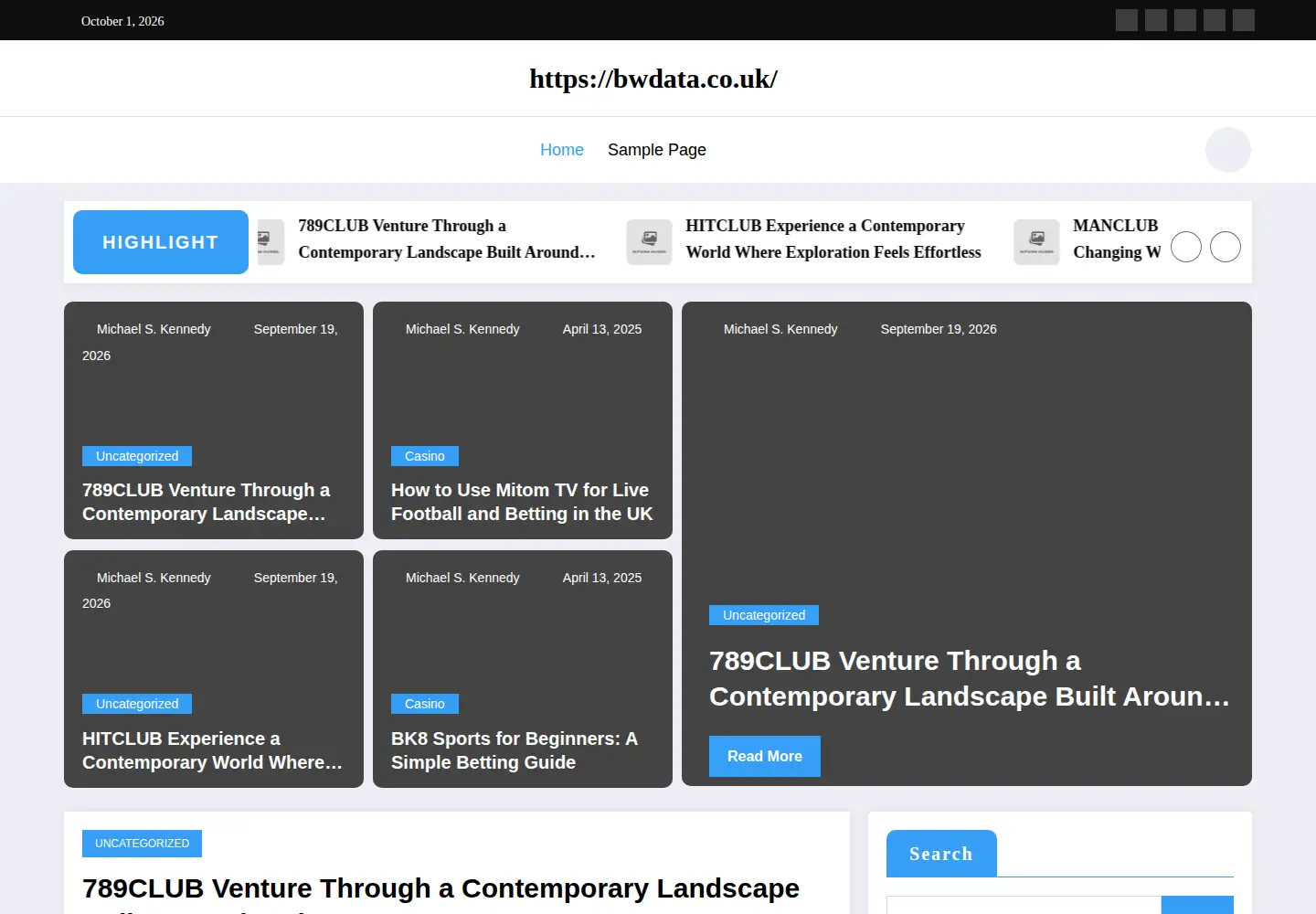Click the Search widget heading tab
Screen dimensions: 1316x914
(x=941, y=854)
